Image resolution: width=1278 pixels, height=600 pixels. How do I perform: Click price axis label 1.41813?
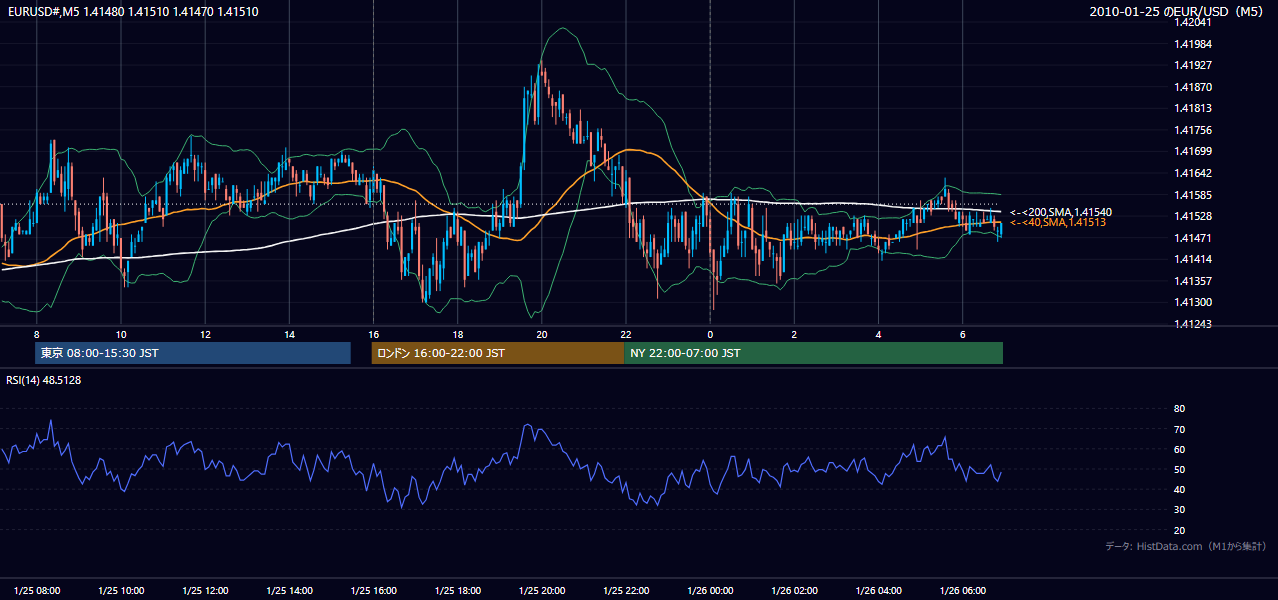pyautogui.click(x=1191, y=108)
